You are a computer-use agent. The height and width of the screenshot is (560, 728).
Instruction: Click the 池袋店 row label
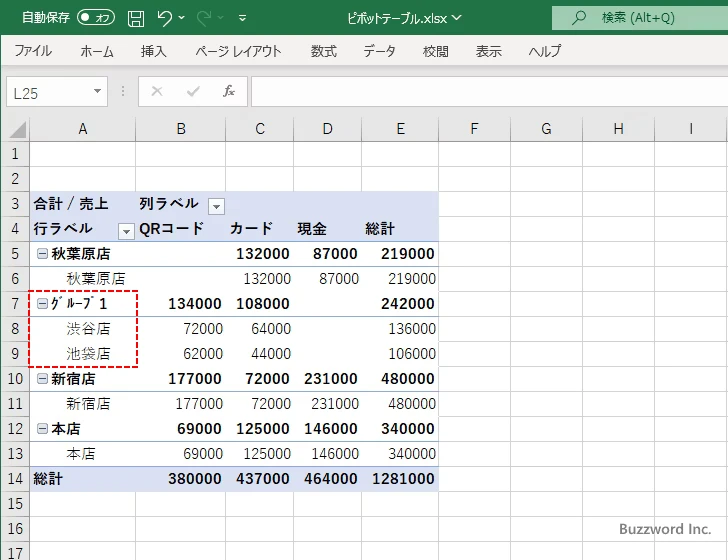pos(88,354)
